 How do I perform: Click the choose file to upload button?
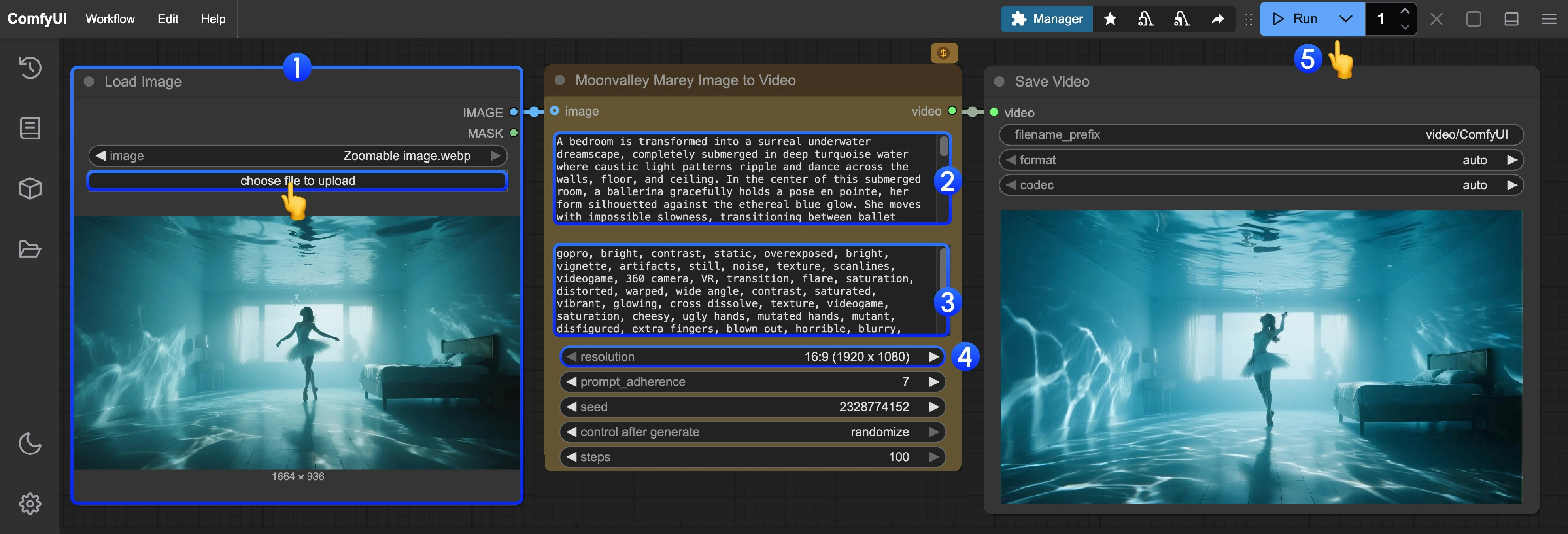pyautogui.click(x=298, y=180)
